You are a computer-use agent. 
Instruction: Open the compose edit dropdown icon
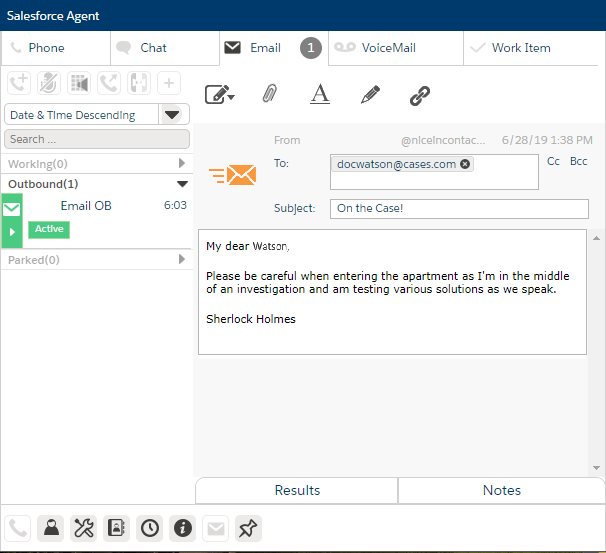point(220,94)
